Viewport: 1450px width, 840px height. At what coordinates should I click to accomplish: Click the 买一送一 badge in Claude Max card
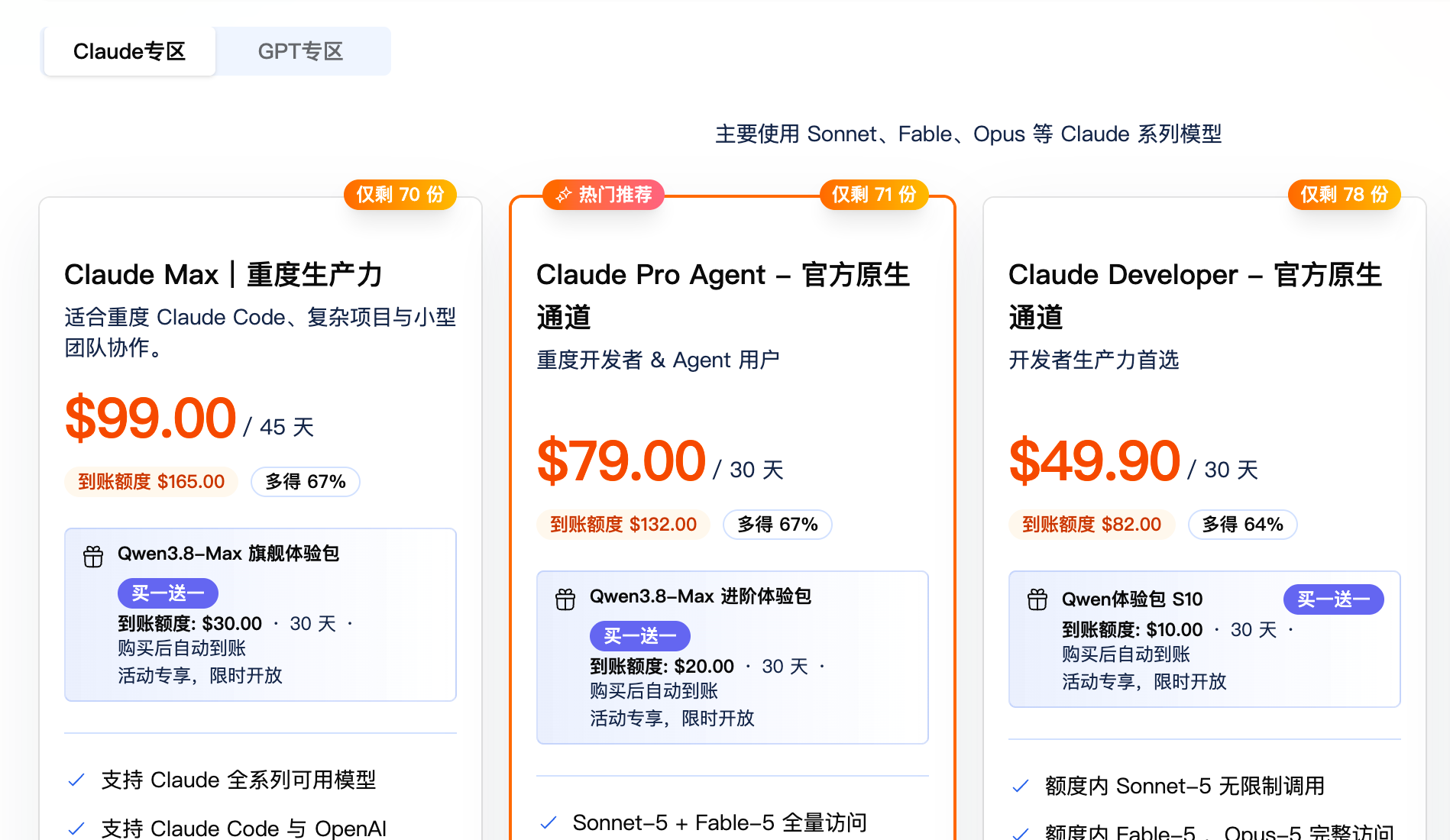168,593
